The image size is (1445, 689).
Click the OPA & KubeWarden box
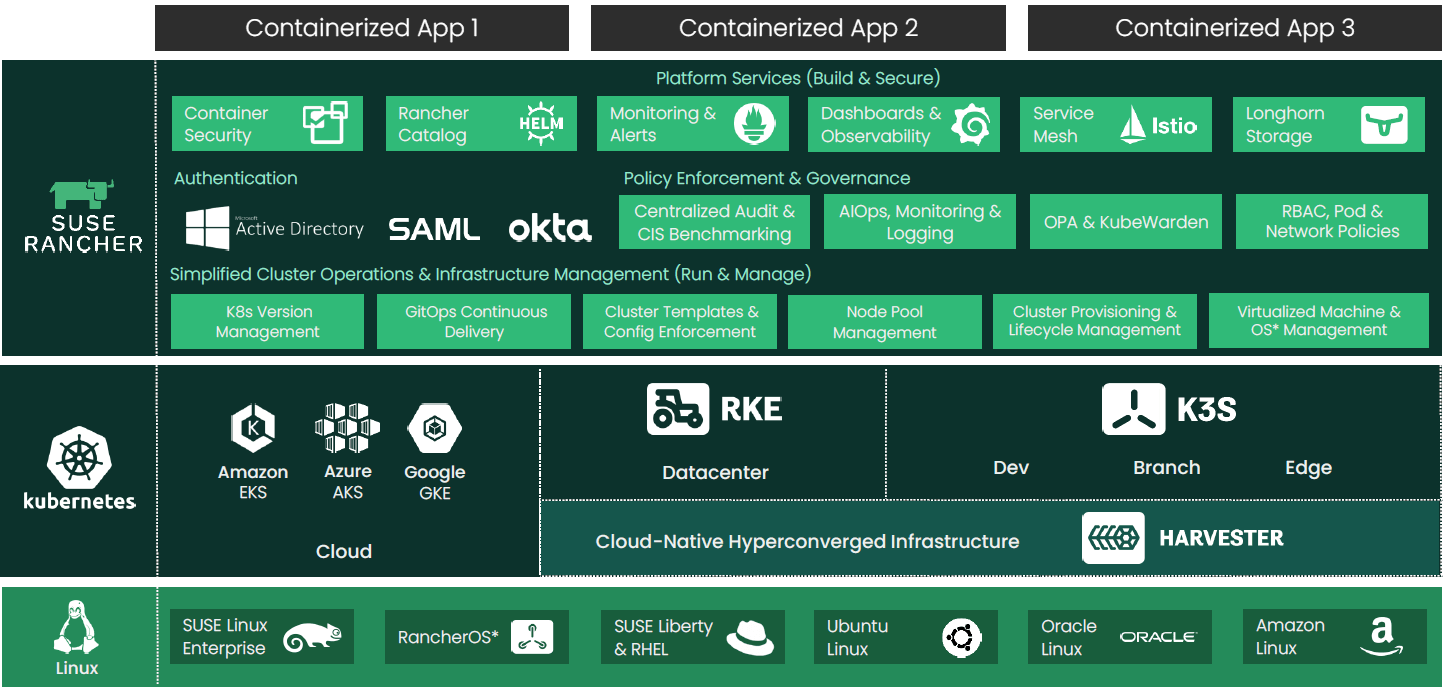point(1126,222)
